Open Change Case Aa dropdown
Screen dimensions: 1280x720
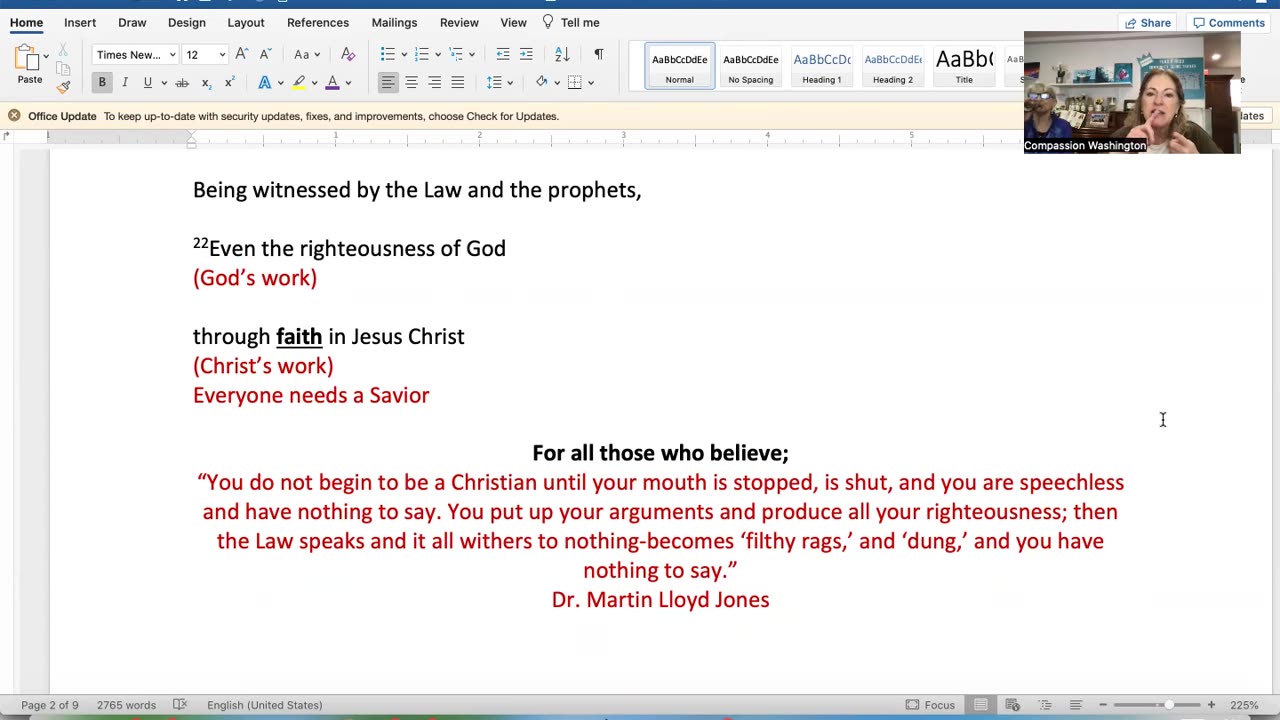(305, 54)
